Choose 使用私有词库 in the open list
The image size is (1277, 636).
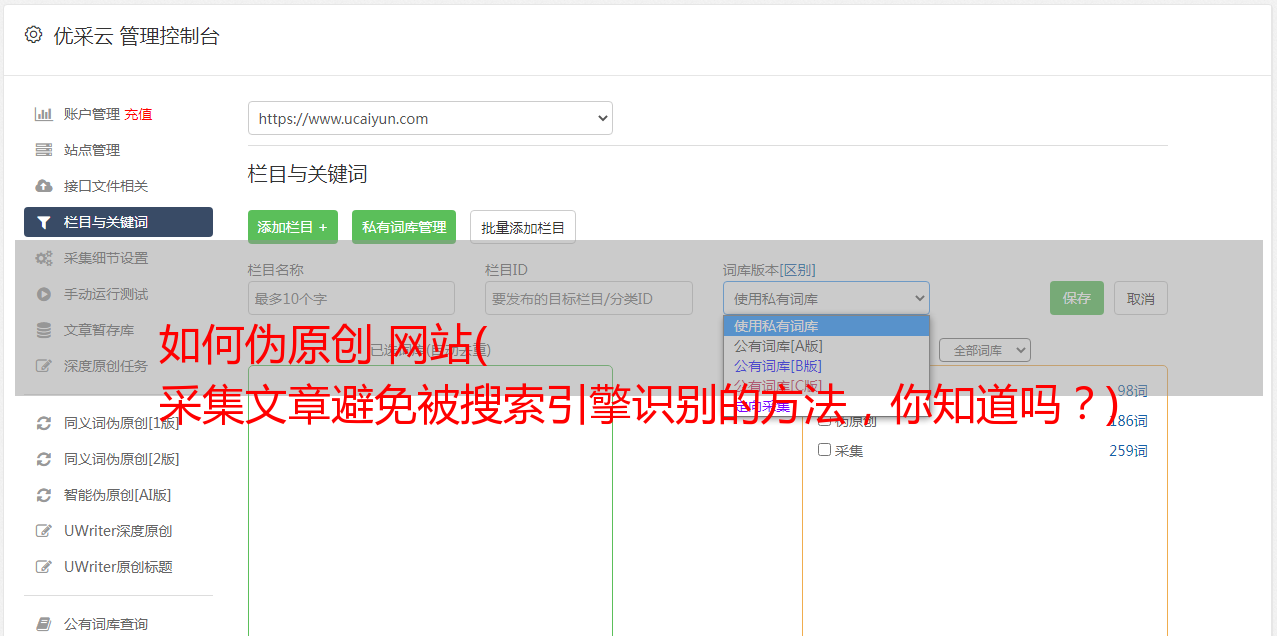(x=826, y=326)
